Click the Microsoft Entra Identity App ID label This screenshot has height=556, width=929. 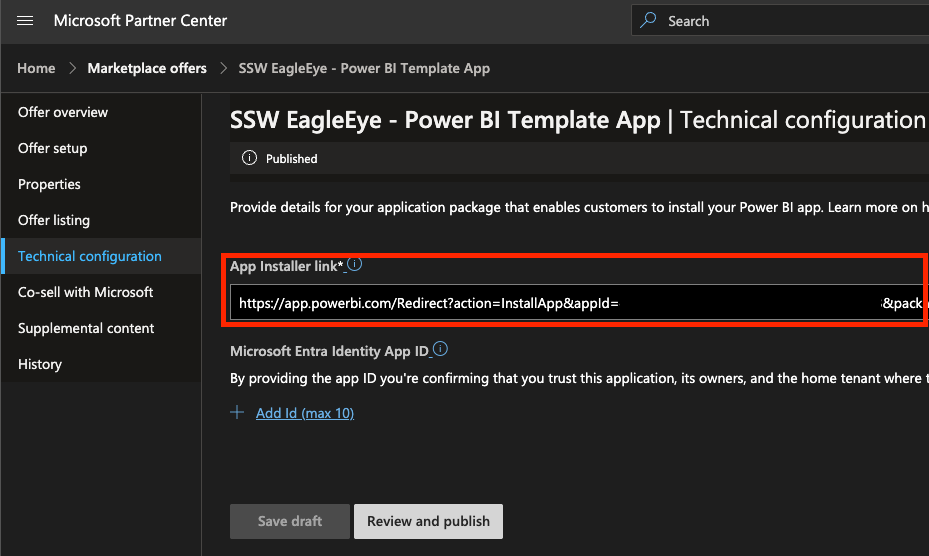tap(329, 351)
